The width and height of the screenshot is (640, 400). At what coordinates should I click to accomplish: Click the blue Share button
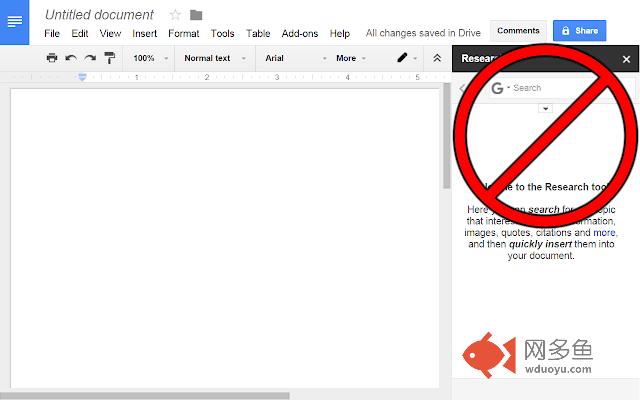pos(579,31)
